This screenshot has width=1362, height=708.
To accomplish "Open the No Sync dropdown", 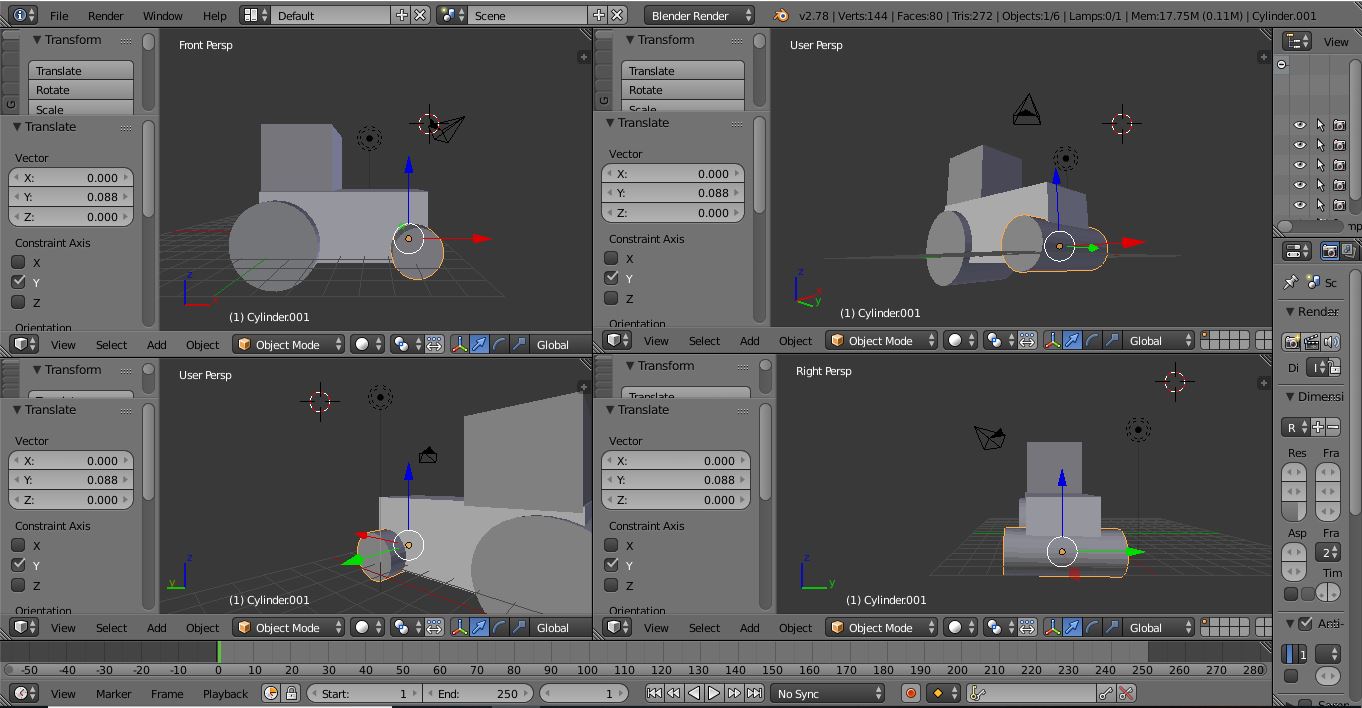I will pos(828,693).
